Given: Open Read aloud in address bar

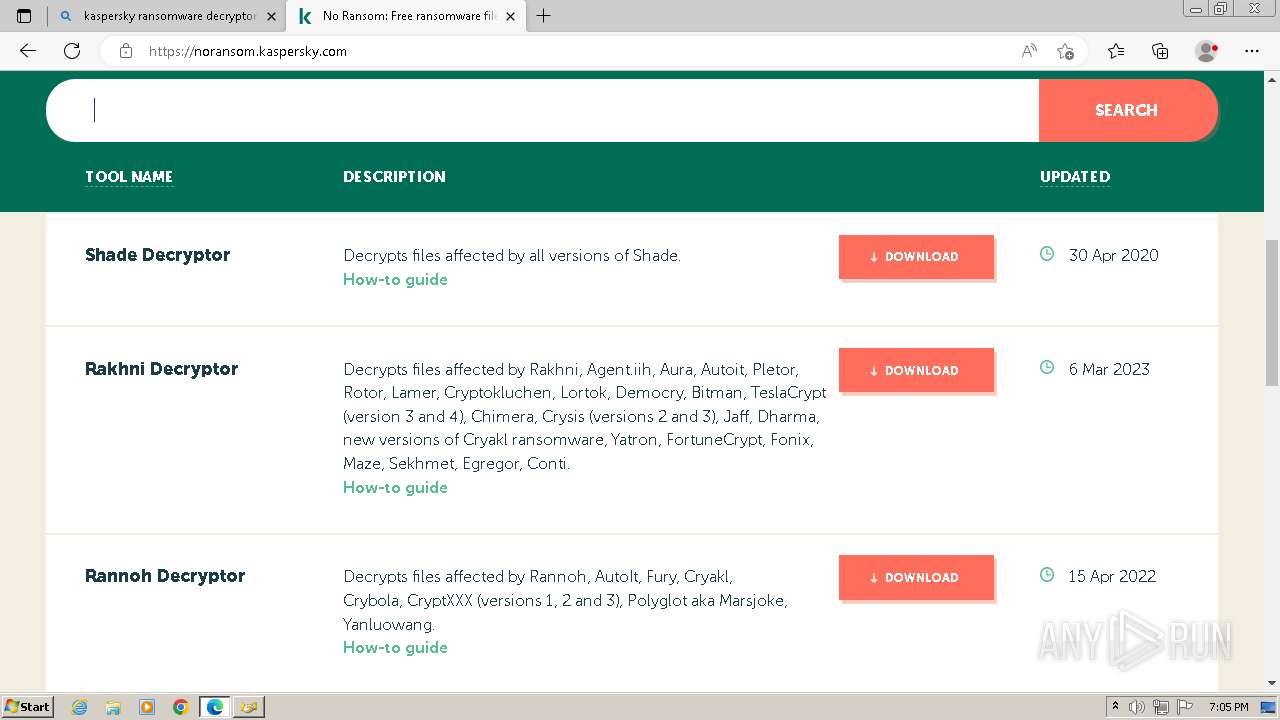Looking at the screenshot, I should coord(1029,51).
